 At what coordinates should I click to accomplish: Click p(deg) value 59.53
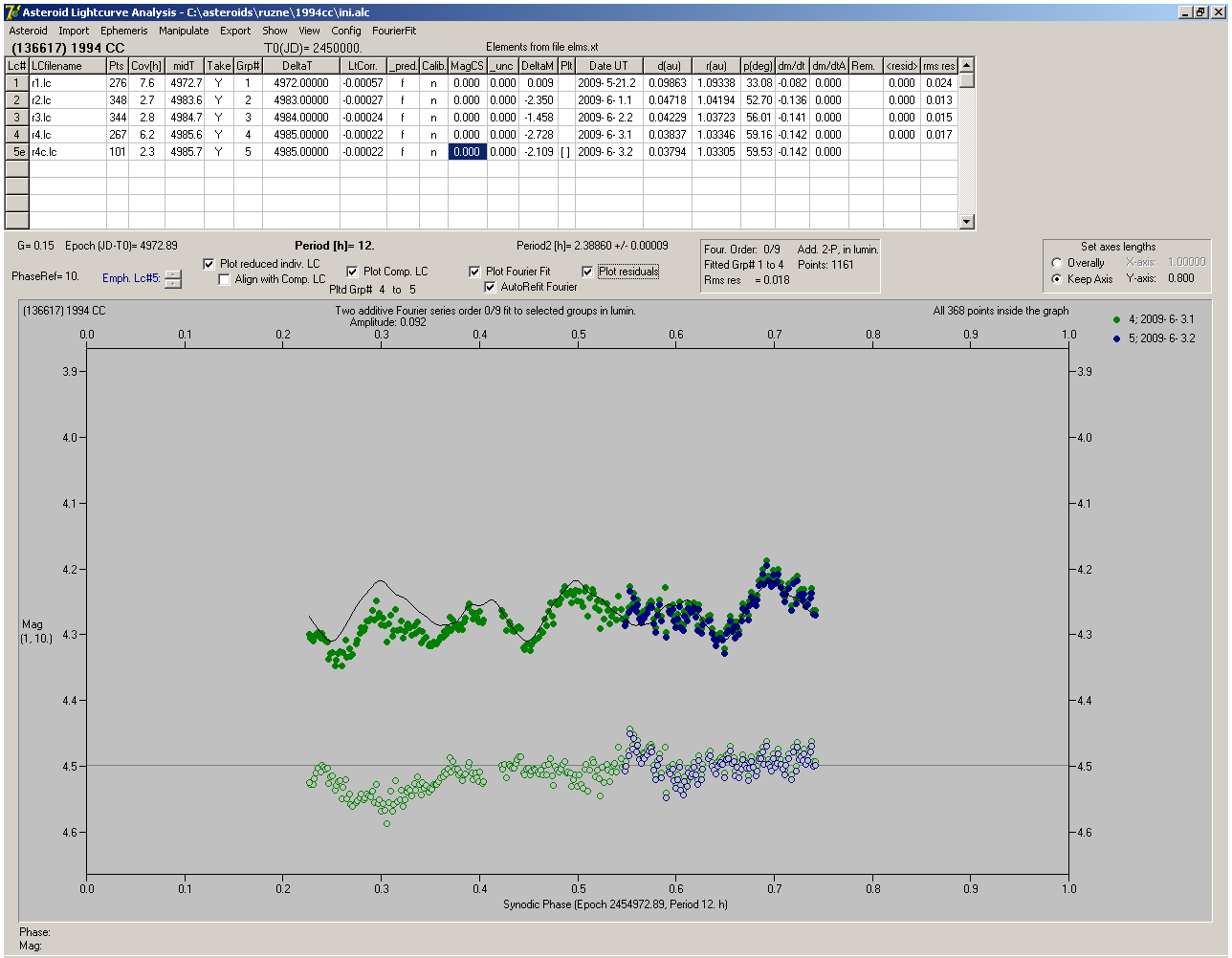pyautogui.click(x=758, y=152)
